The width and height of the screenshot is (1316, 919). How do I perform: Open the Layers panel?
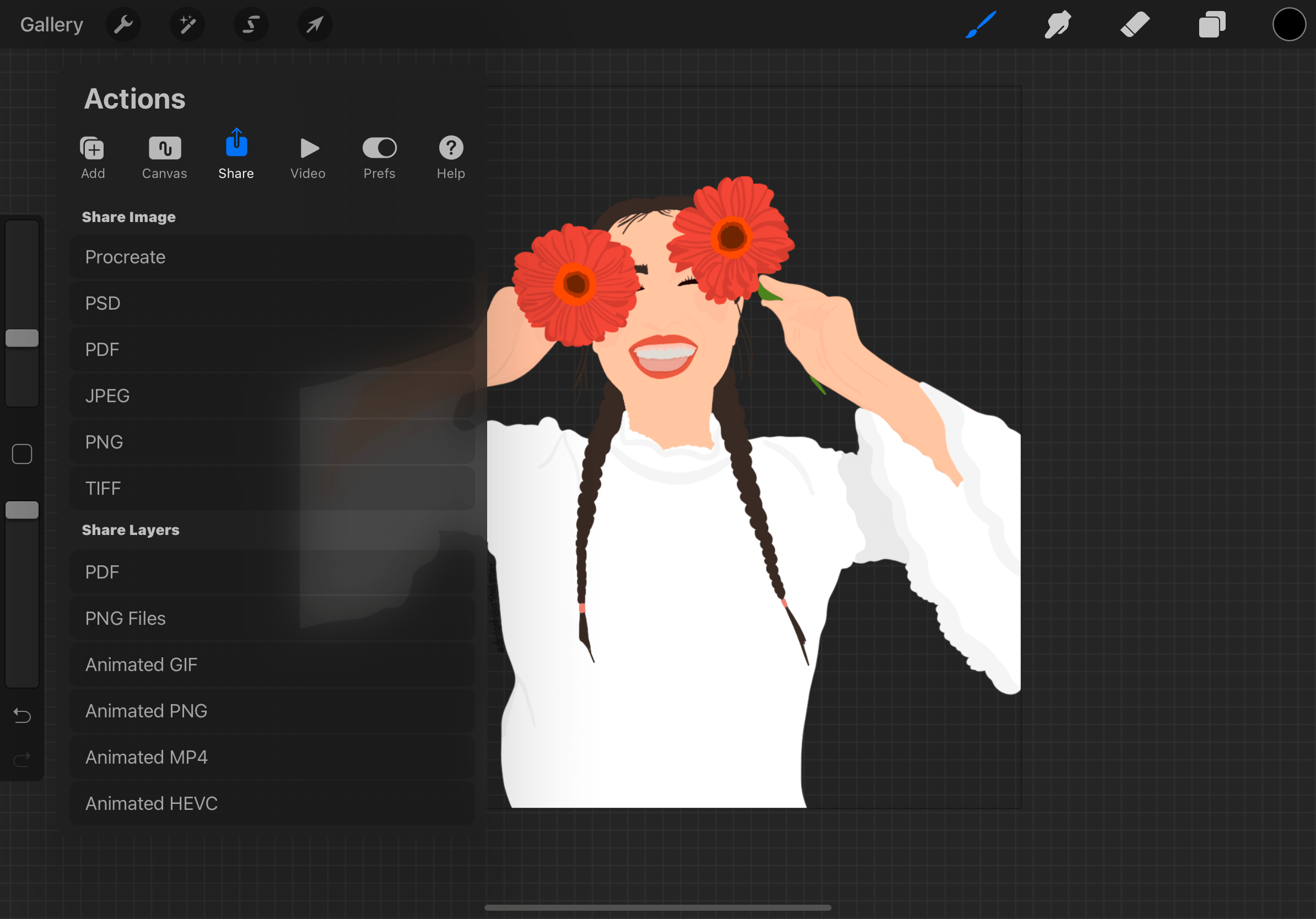(1210, 24)
